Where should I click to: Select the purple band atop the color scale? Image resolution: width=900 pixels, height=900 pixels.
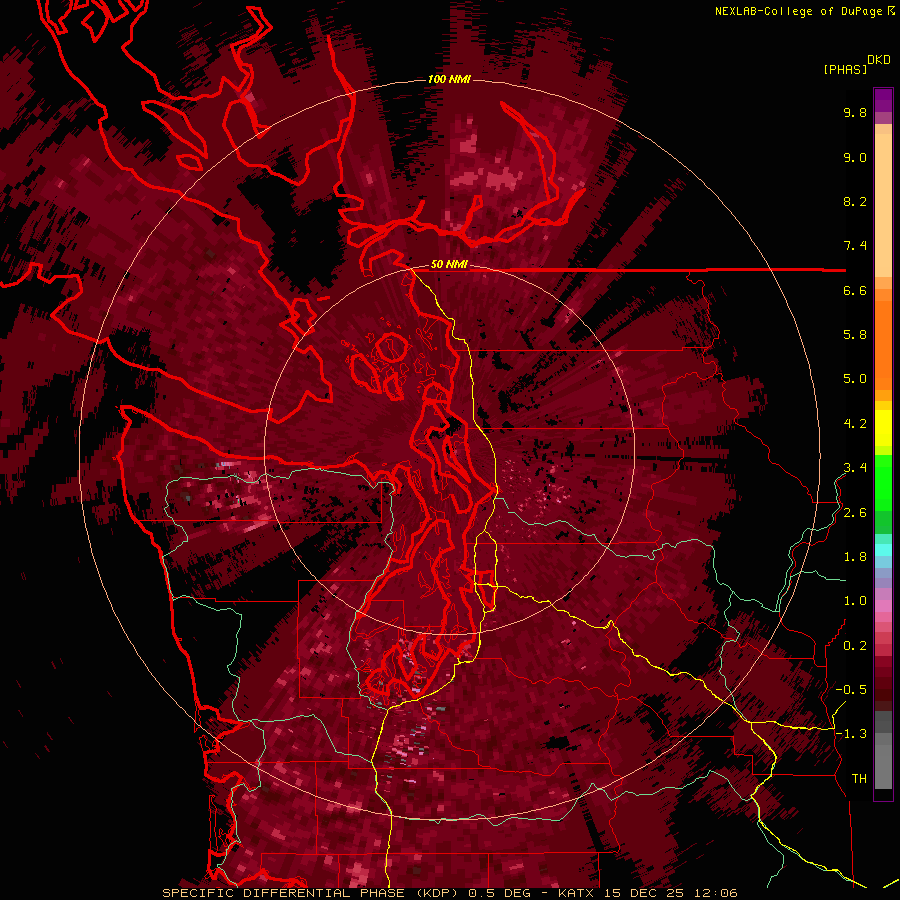pyautogui.click(x=883, y=100)
